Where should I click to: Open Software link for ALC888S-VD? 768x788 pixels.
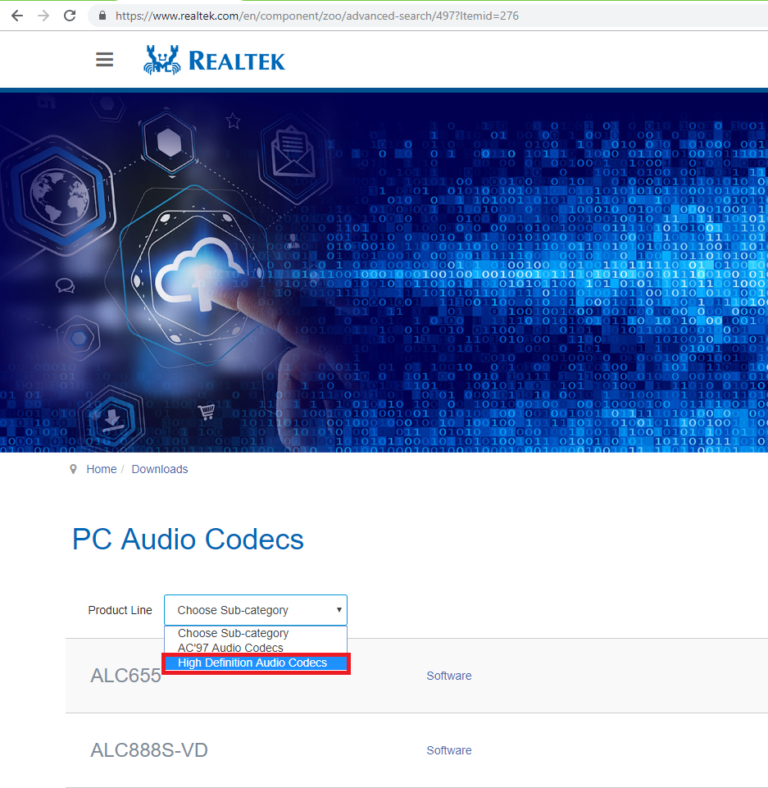pos(449,750)
